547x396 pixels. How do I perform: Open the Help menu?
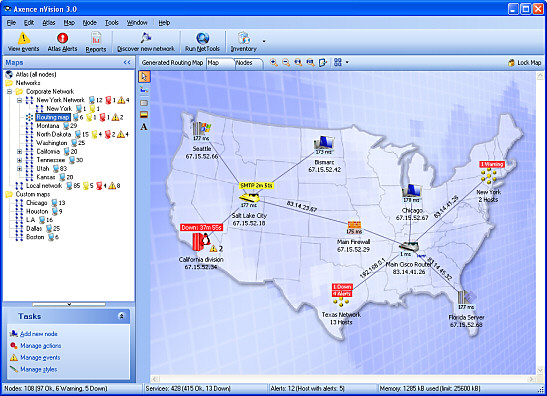164,23
